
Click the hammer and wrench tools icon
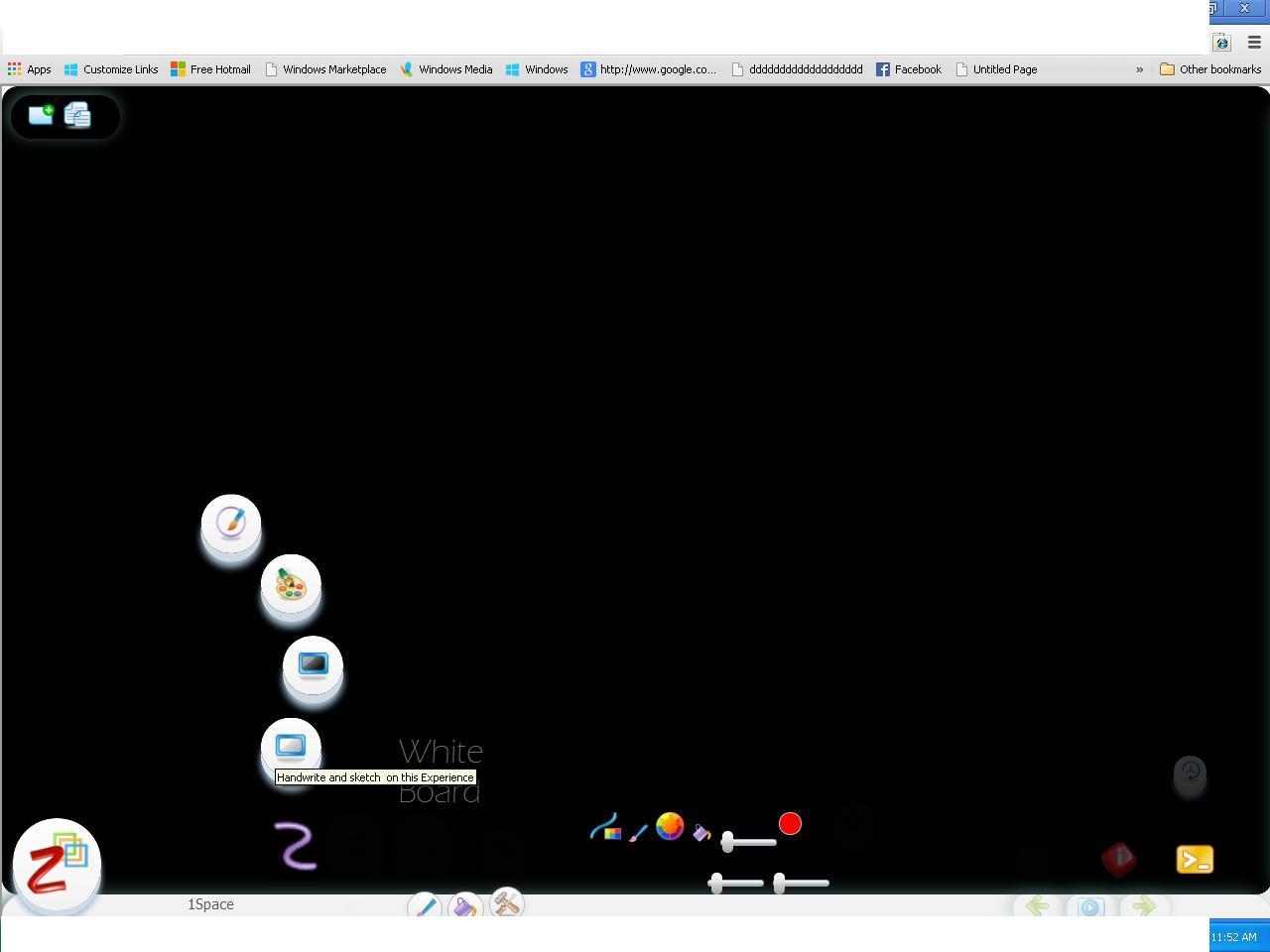(506, 903)
